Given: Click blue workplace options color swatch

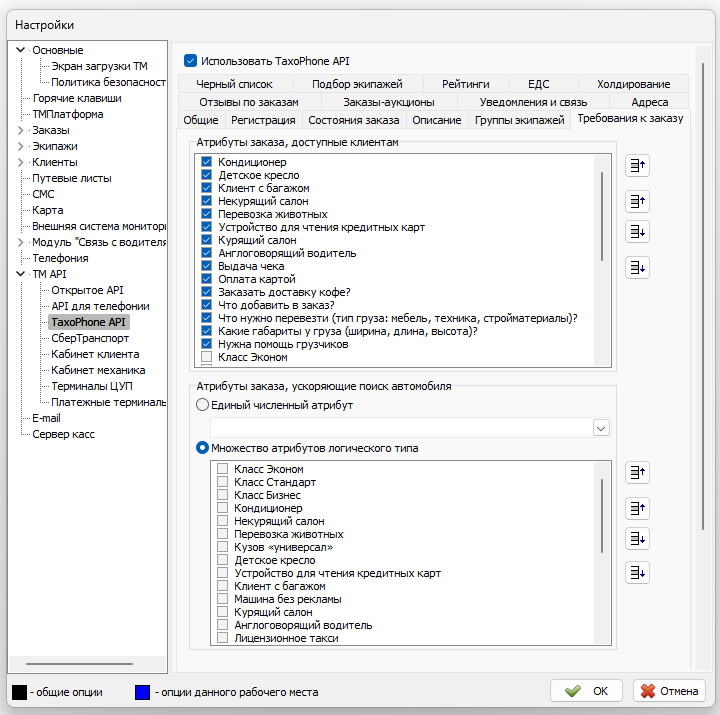Looking at the screenshot, I should pyautogui.click(x=142, y=692).
